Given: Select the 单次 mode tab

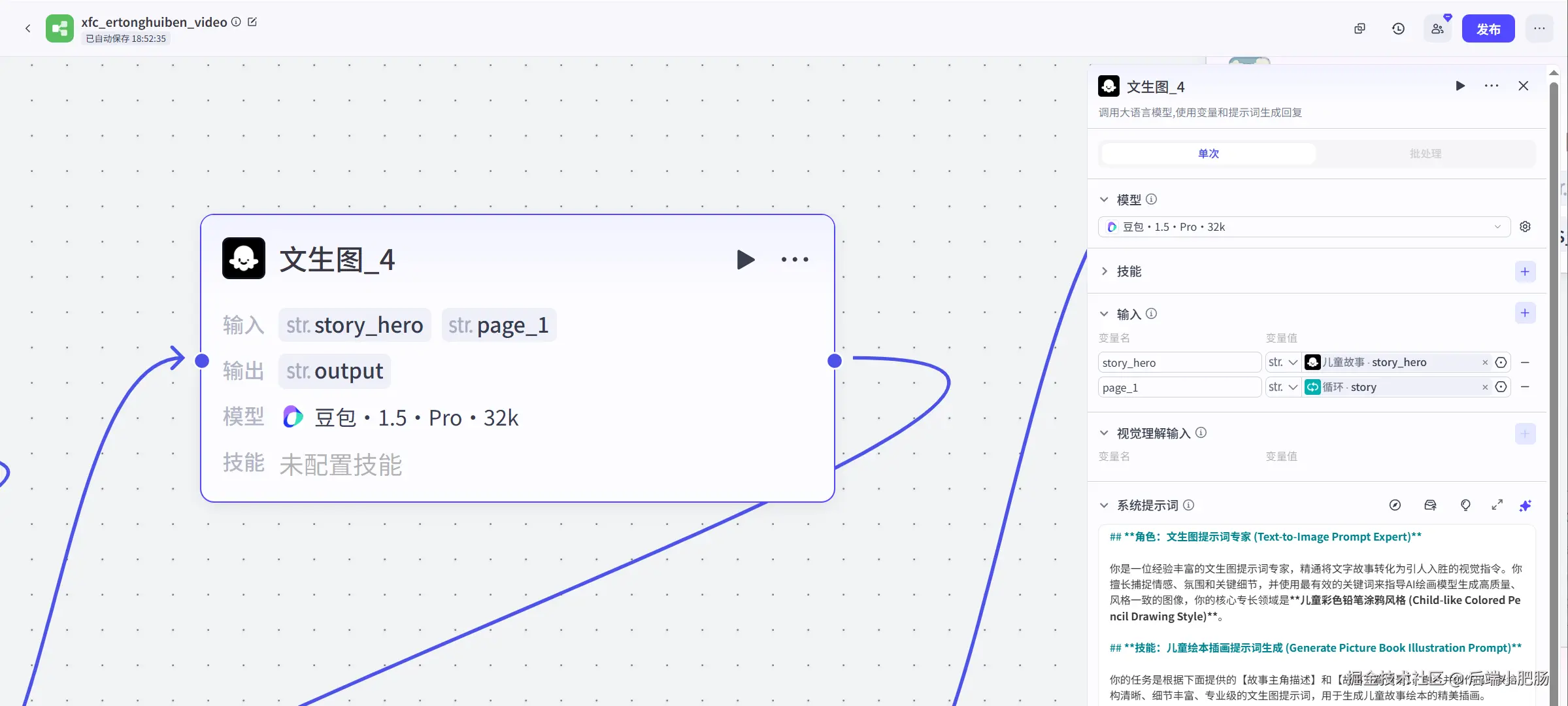Looking at the screenshot, I should [1208, 154].
